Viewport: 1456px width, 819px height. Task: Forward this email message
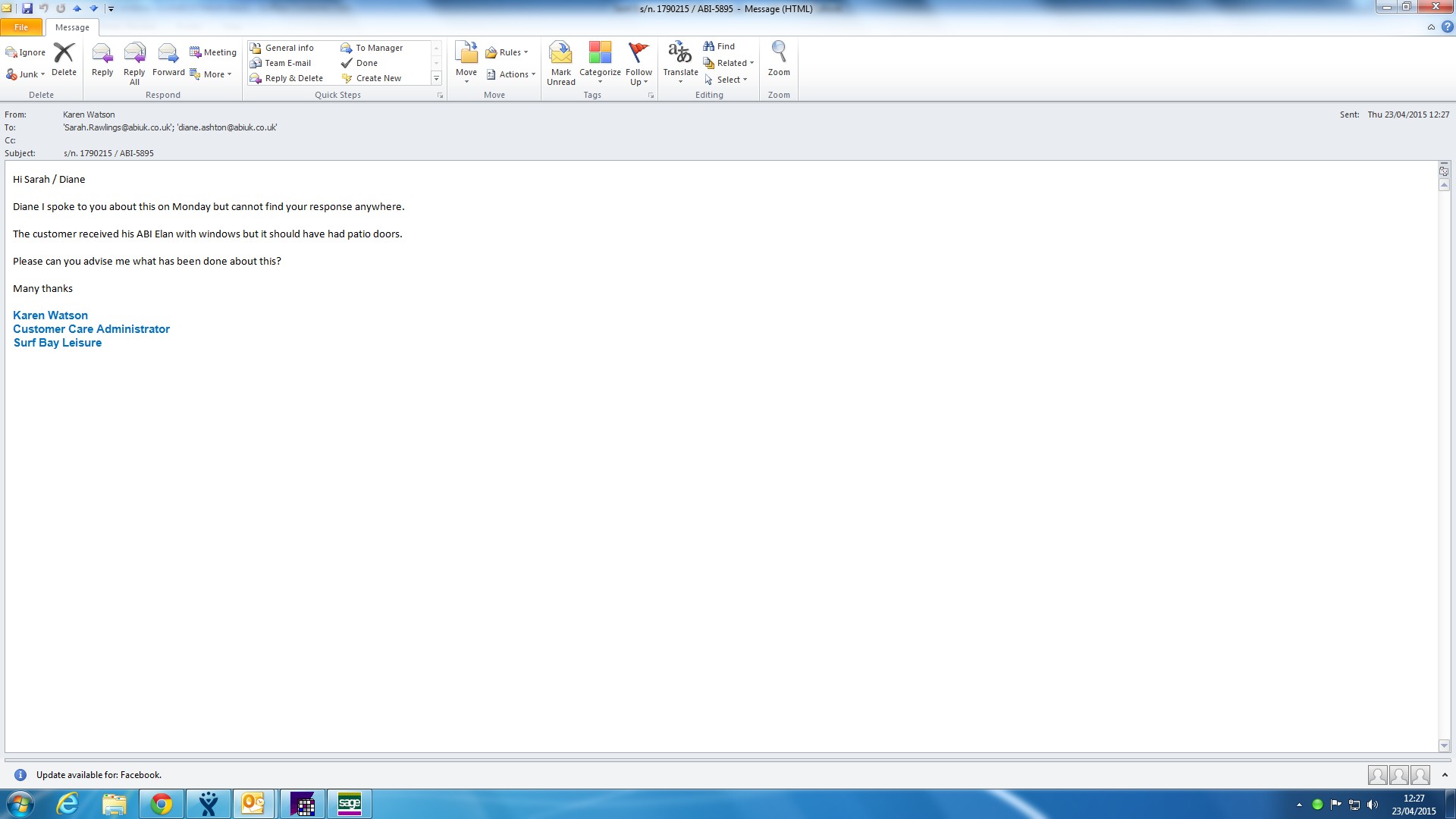tap(168, 59)
